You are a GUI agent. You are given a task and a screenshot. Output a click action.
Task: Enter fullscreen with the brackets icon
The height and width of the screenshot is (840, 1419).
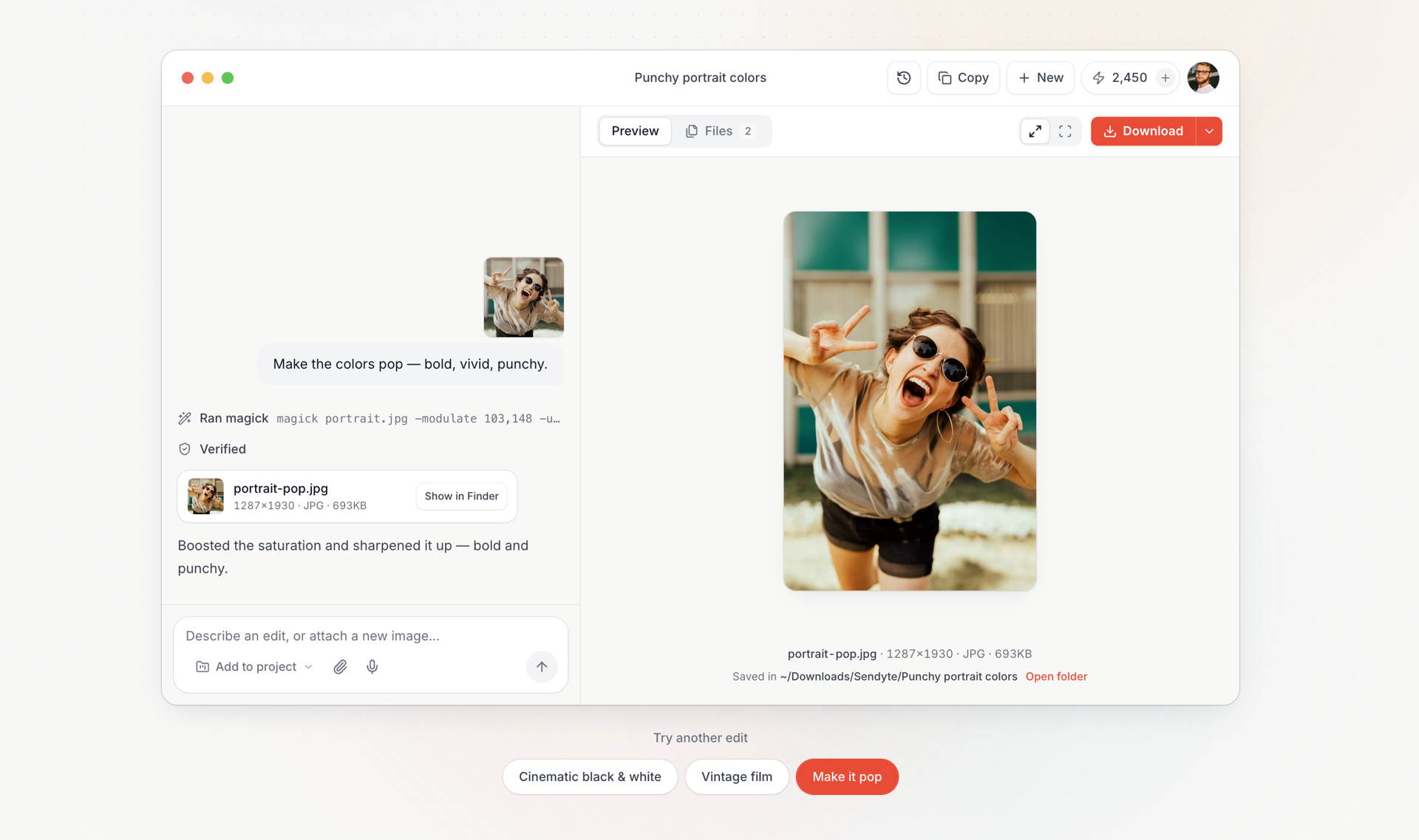(1065, 131)
